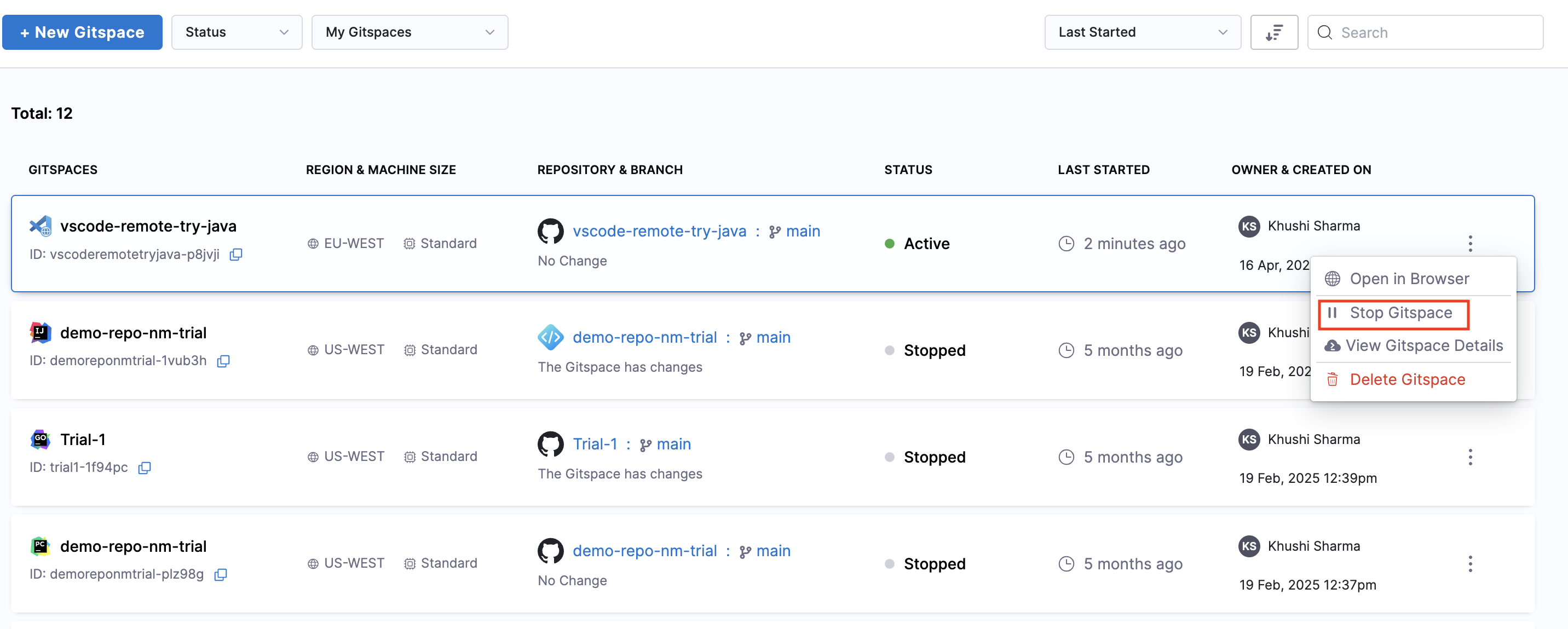The height and width of the screenshot is (629, 1568).
Task: Click the Trial-1 gitspace name
Action: pyautogui.click(x=83, y=440)
